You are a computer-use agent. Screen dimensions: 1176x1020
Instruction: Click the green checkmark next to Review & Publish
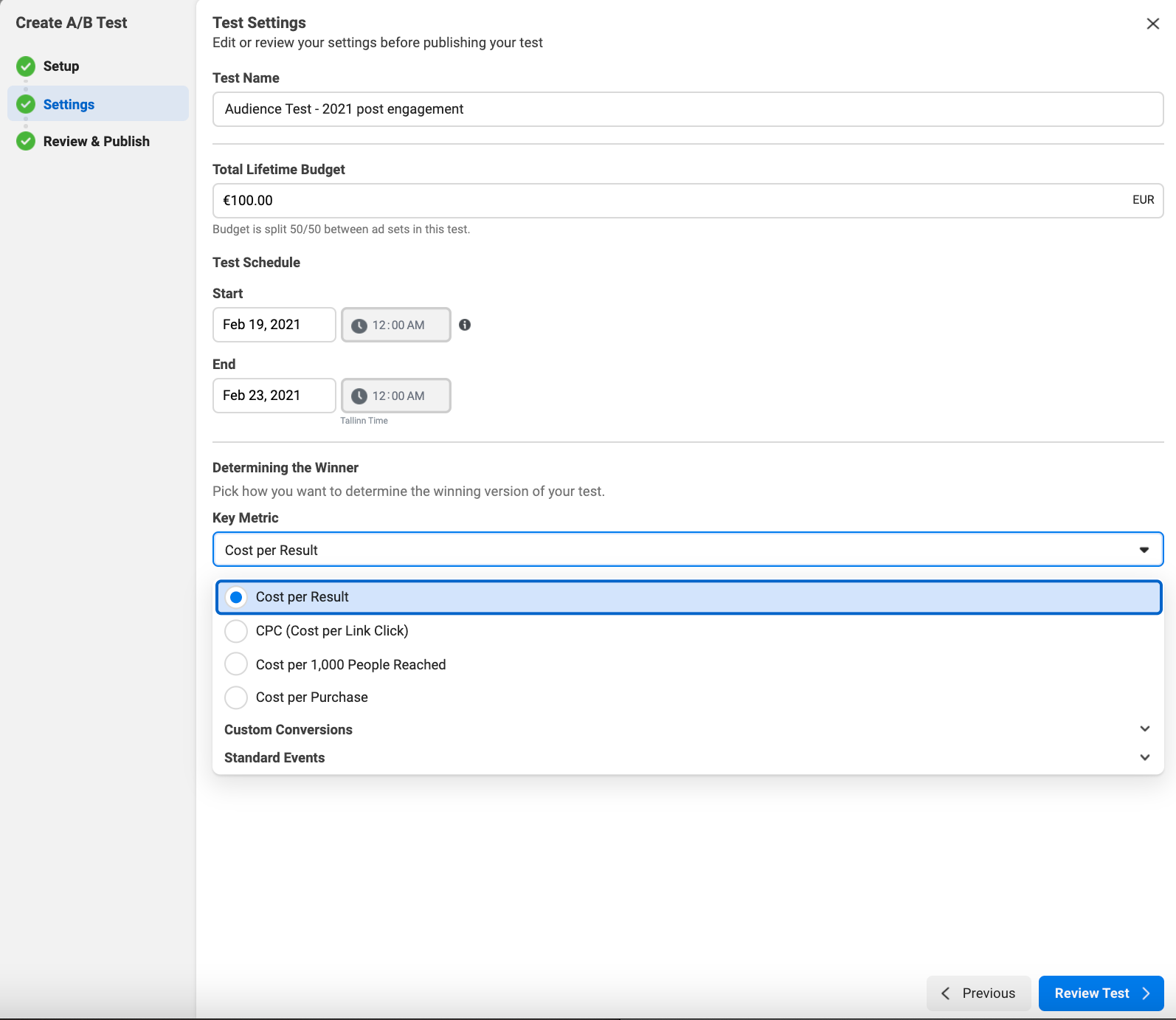pyautogui.click(x=26, y=142)
